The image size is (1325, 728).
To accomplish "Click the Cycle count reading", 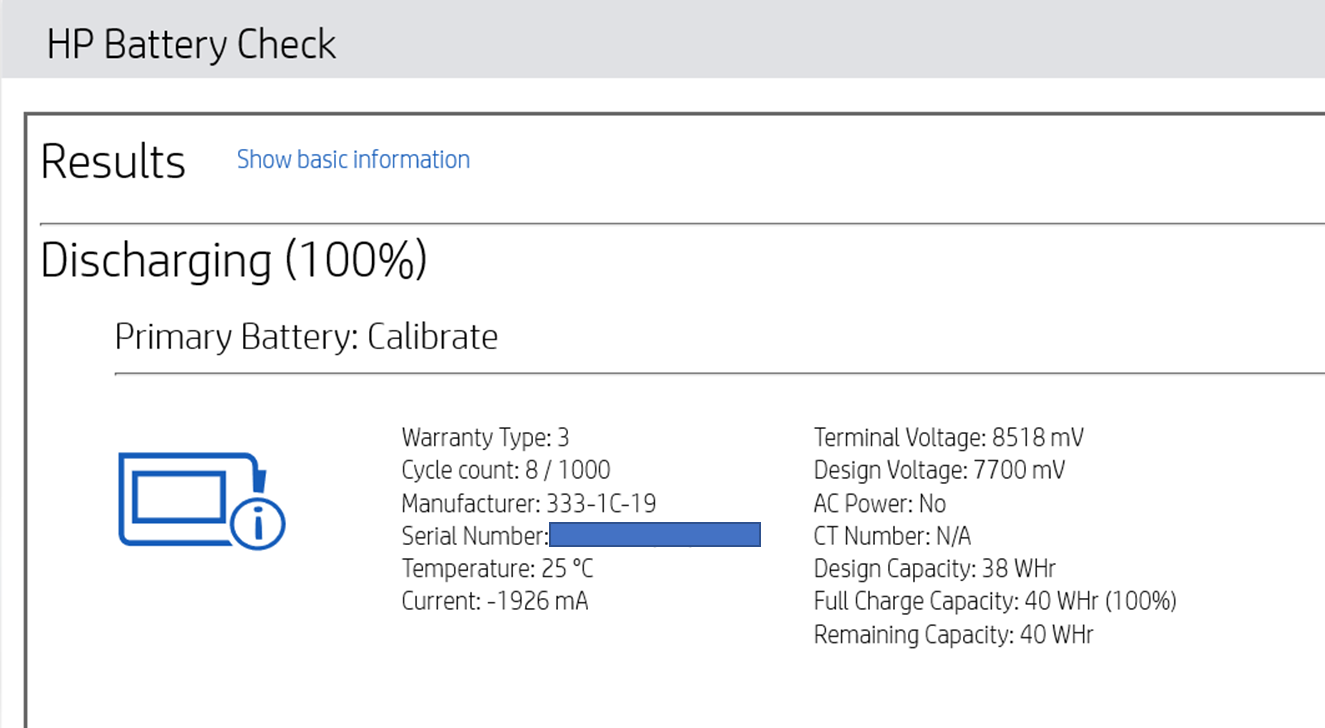I will click(505, 470).
